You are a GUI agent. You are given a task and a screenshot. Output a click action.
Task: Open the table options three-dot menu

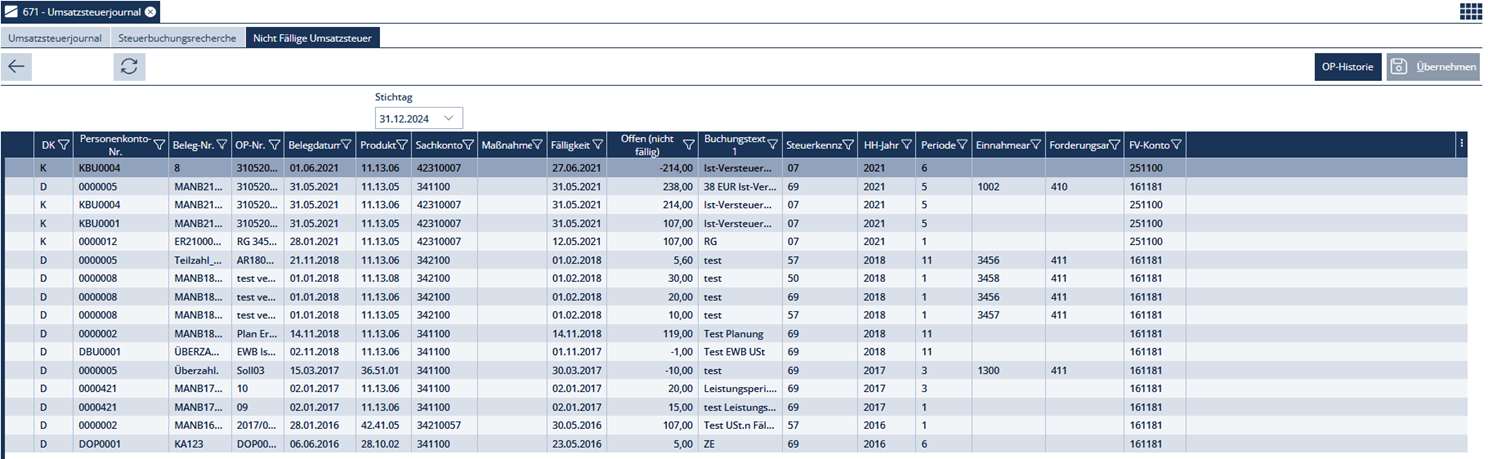(1461, 144)
